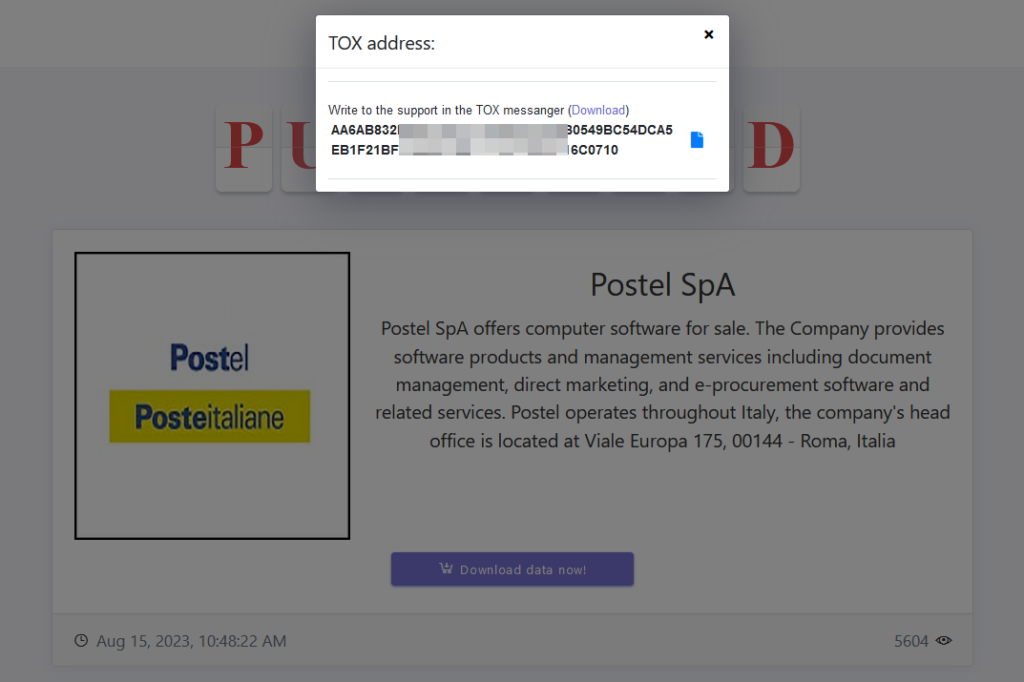
Task: Click the cart icon on the download button
Action: [x=446, y=568]
